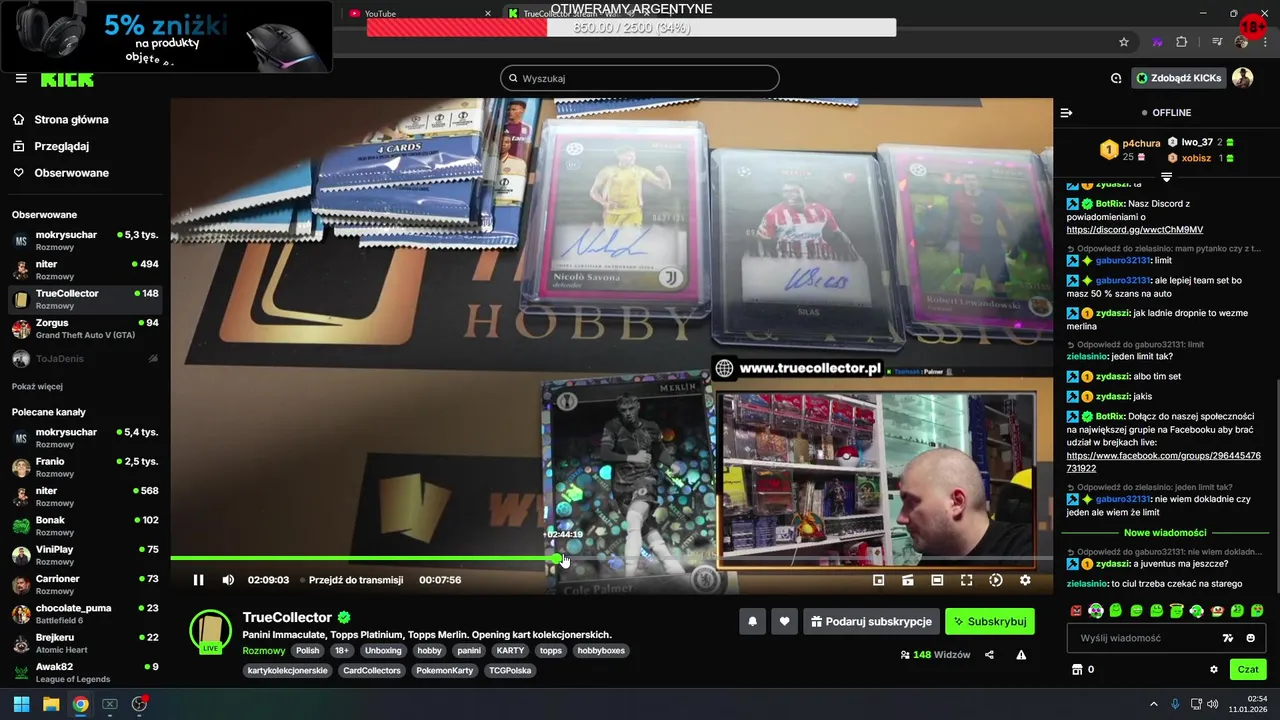The height and width of the screenshot is (720, 1280).
Task: Expand followed list with Pokaż więcej
Action: 37,387
